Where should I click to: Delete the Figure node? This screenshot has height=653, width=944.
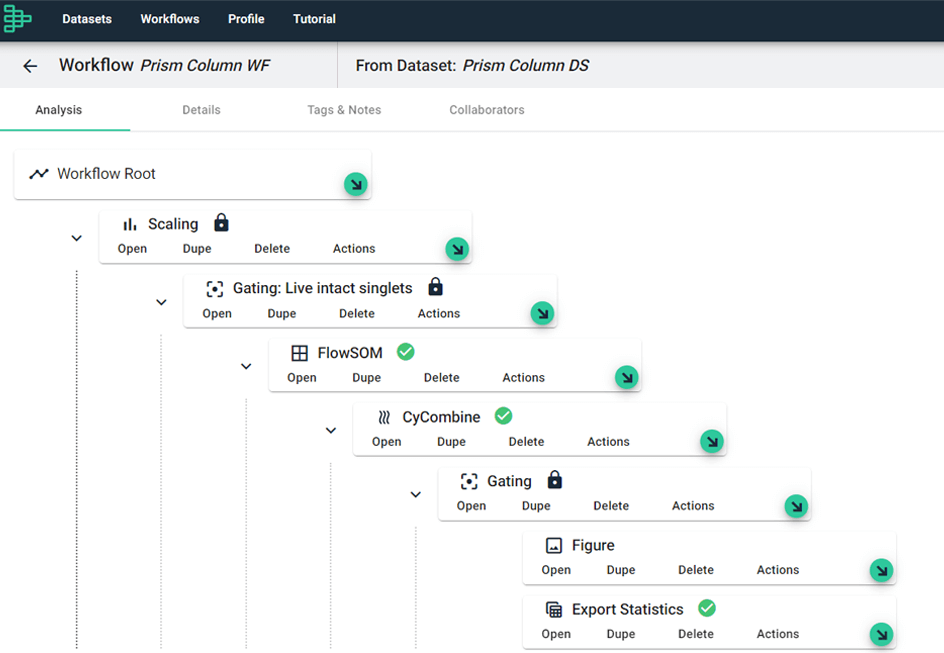tap(695, 570)
